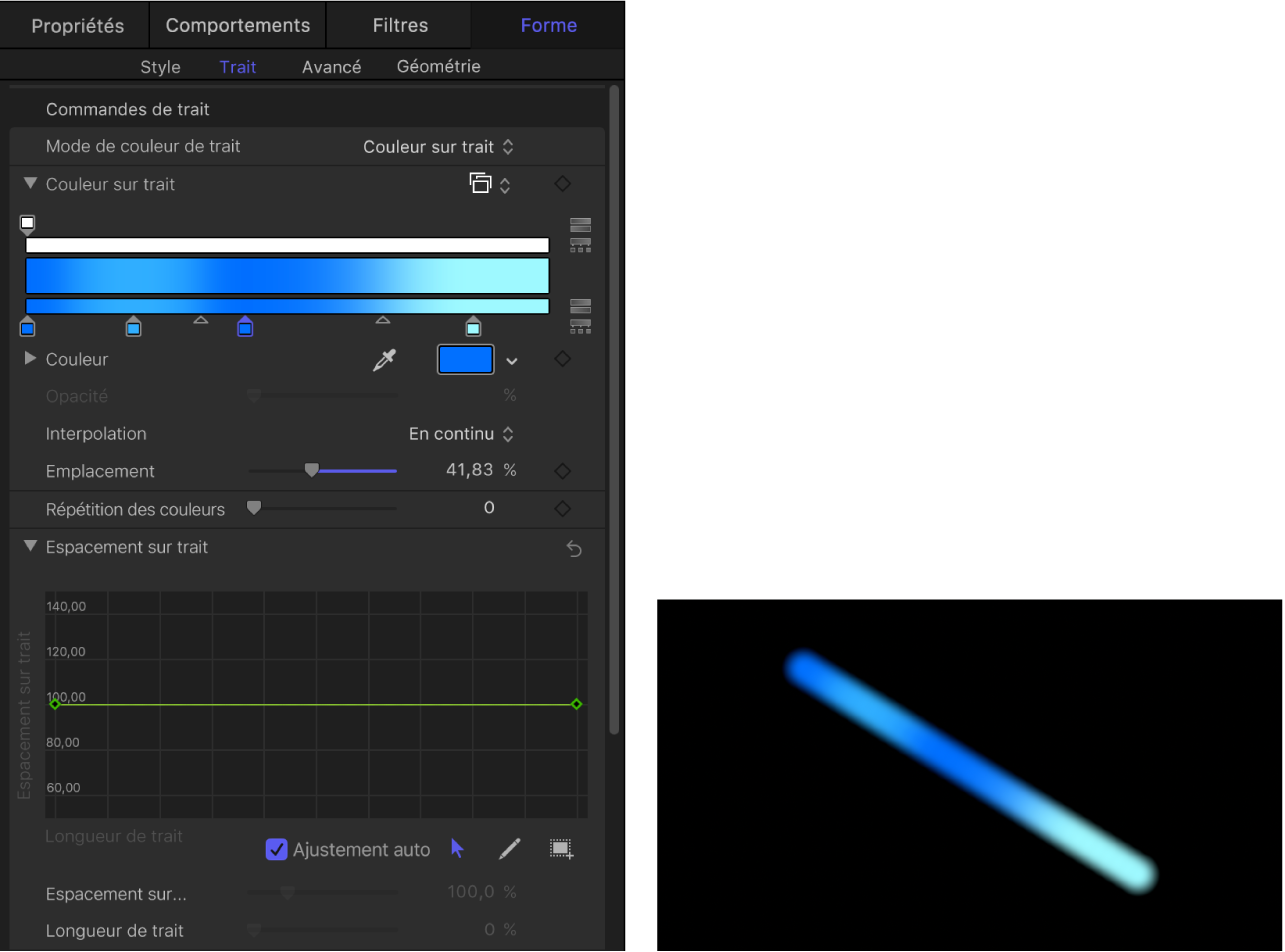Open the Style sub-tab
1285x952 pixels.
coord(160,67)
